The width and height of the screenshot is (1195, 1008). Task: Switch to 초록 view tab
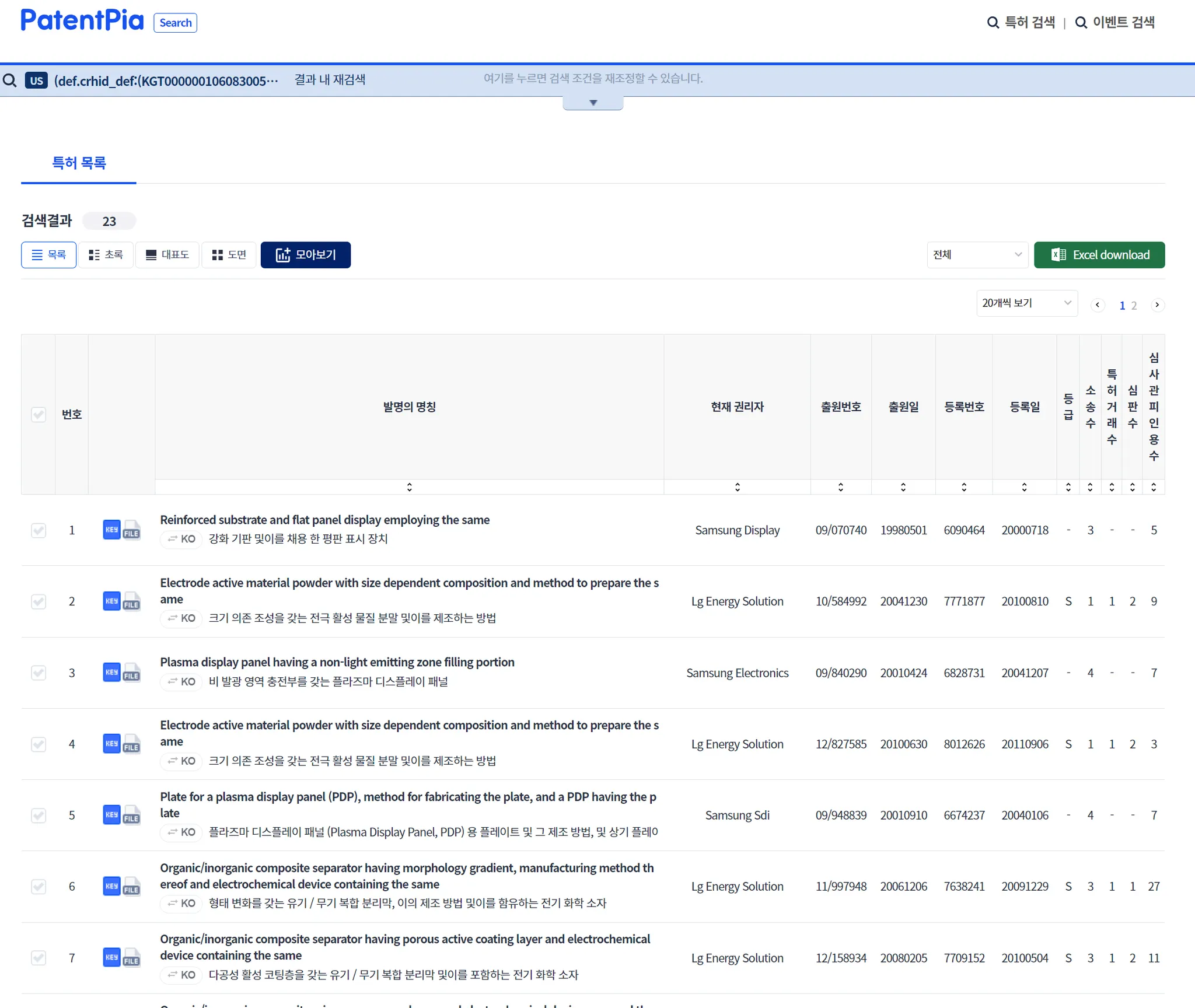(x=106, y=255)
